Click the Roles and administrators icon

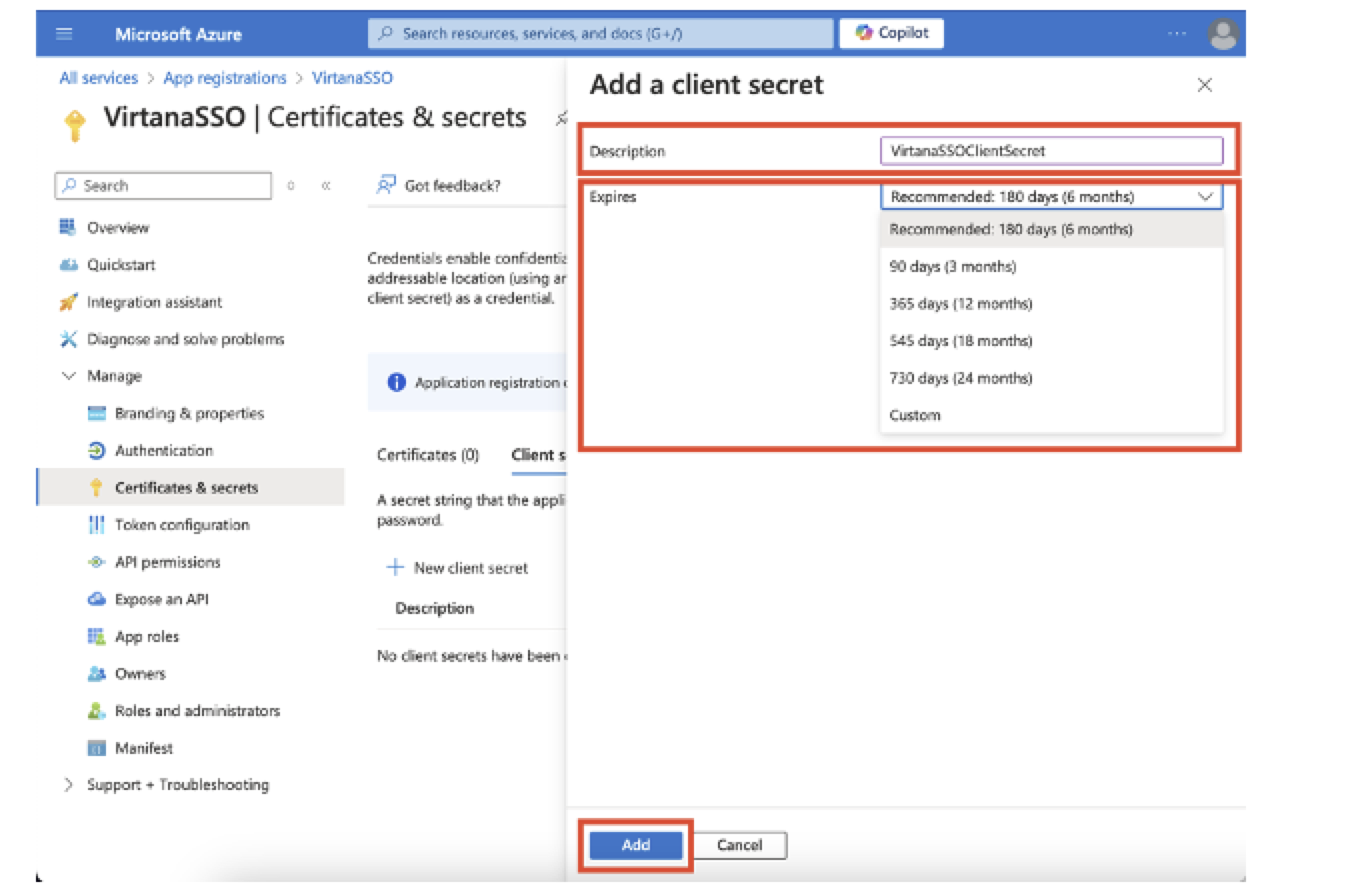pos(97,711)
